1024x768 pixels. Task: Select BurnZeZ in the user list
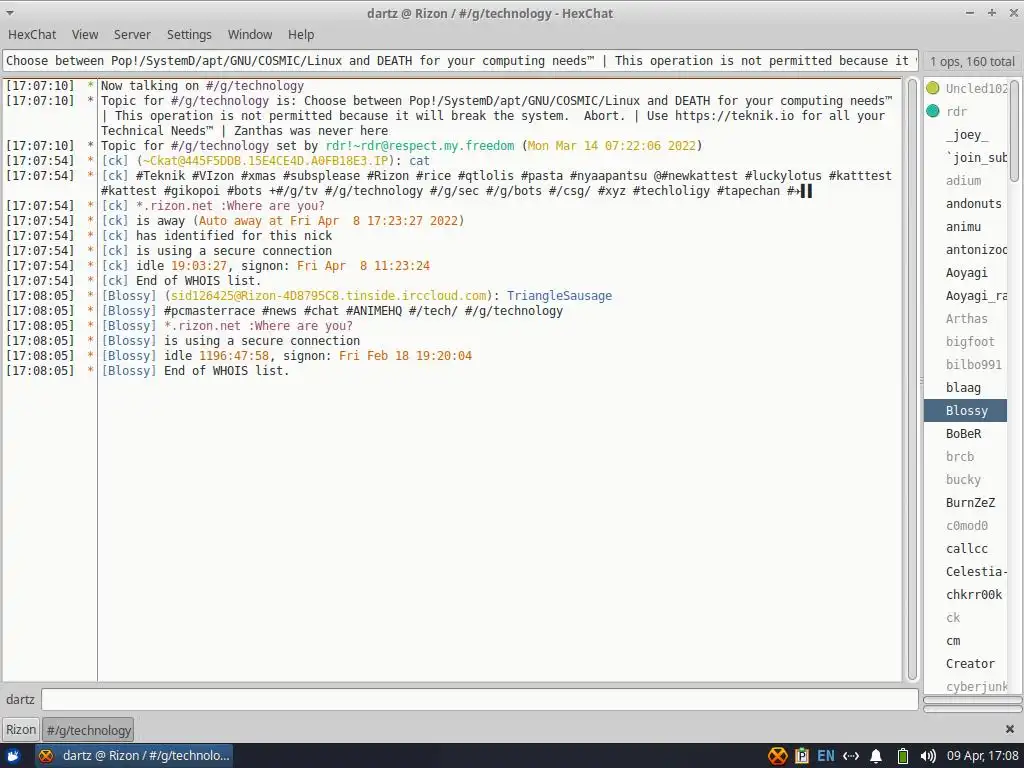(x=966, y=502)
